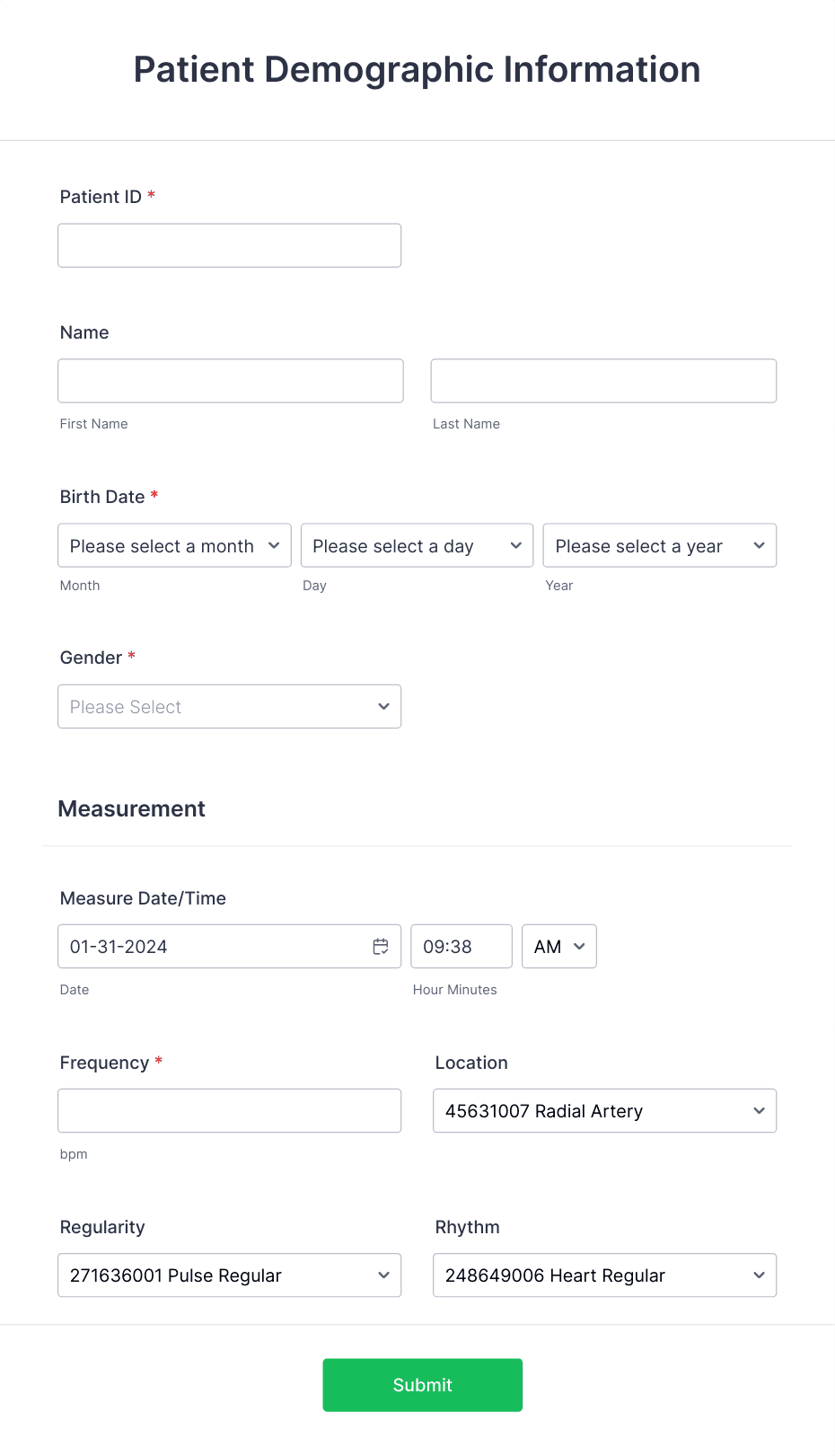The image size is (835, 1456).
Task: Open the Month dropdown for Birth Date
Action: pos(174,545)
